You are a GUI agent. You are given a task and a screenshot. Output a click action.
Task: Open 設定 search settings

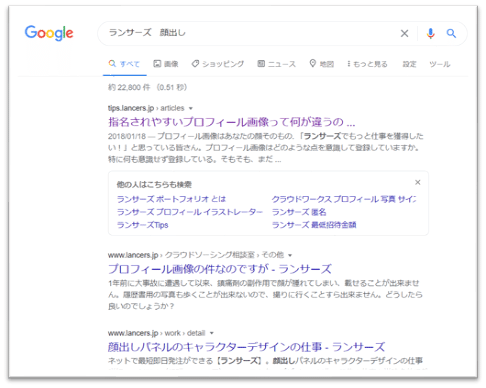[409, 64]
